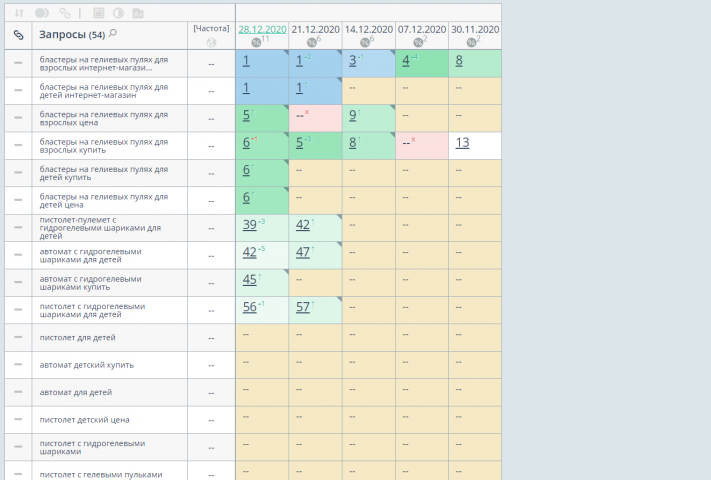
Task: Click dash marker left of 'автомат детский купить'
Action: pyautogui.click(x=18, y=364)
